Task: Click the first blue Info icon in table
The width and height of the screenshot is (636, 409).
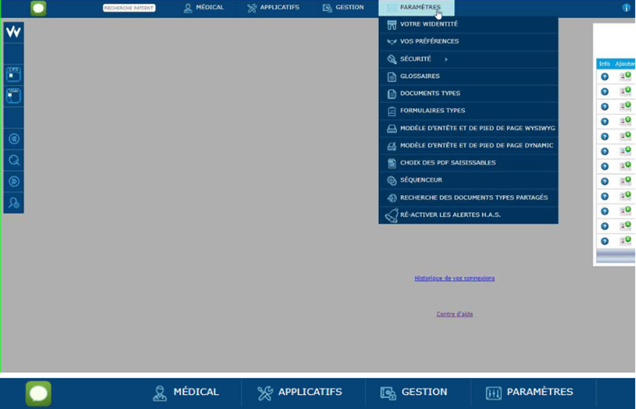Action: [605, 77]
